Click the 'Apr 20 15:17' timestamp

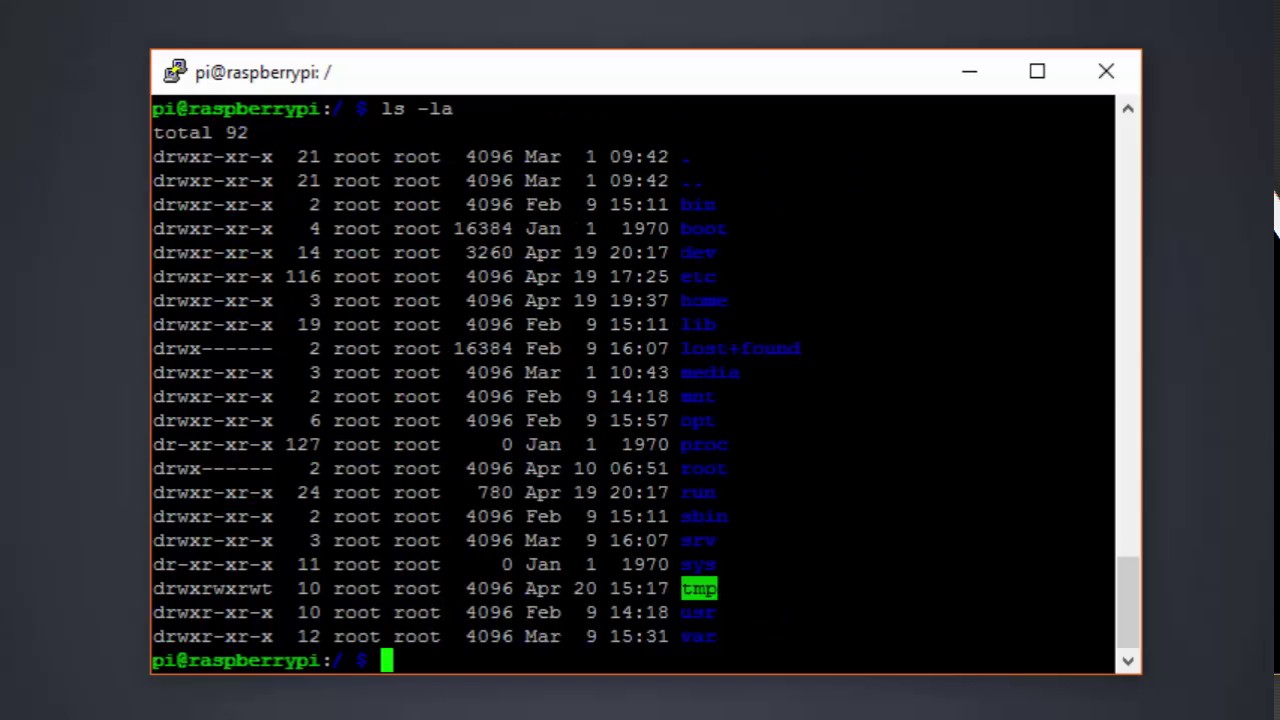596,588
